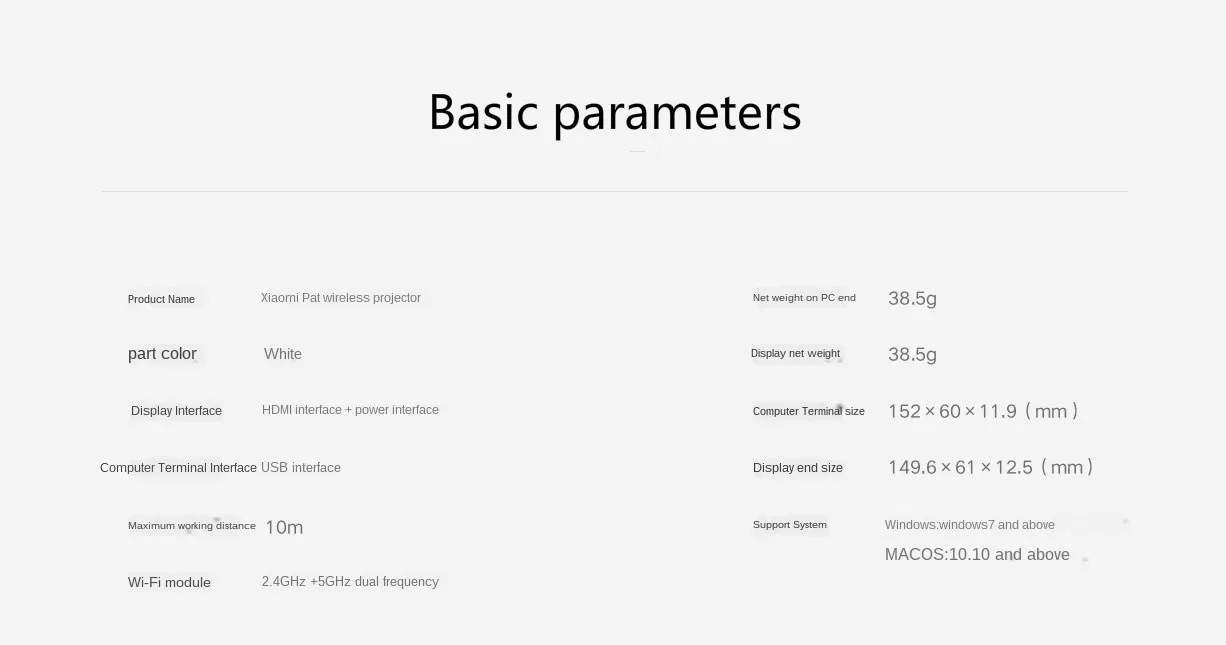This screenshot has height=645, width=1226.
Task: Click the 10m distance value
Action: (284, 527)
